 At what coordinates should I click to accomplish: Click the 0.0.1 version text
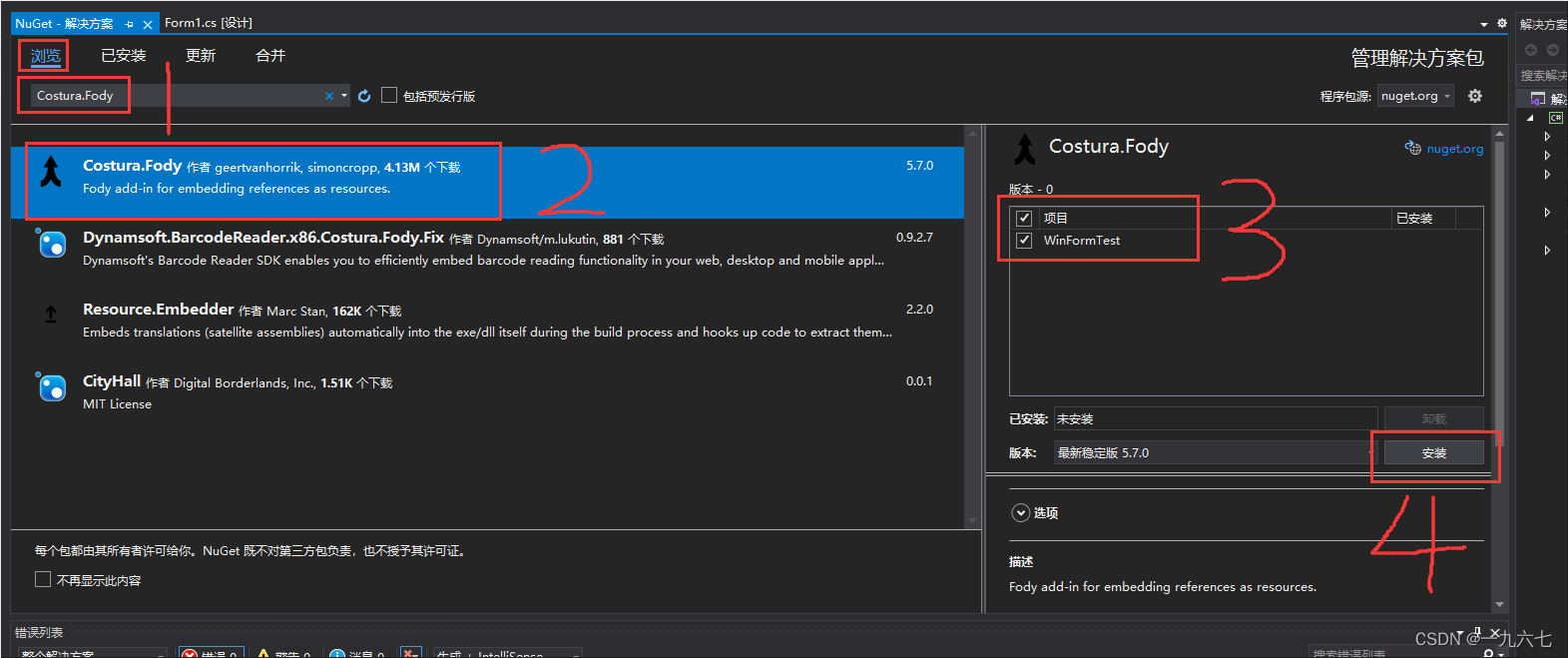tap(919, 381)
